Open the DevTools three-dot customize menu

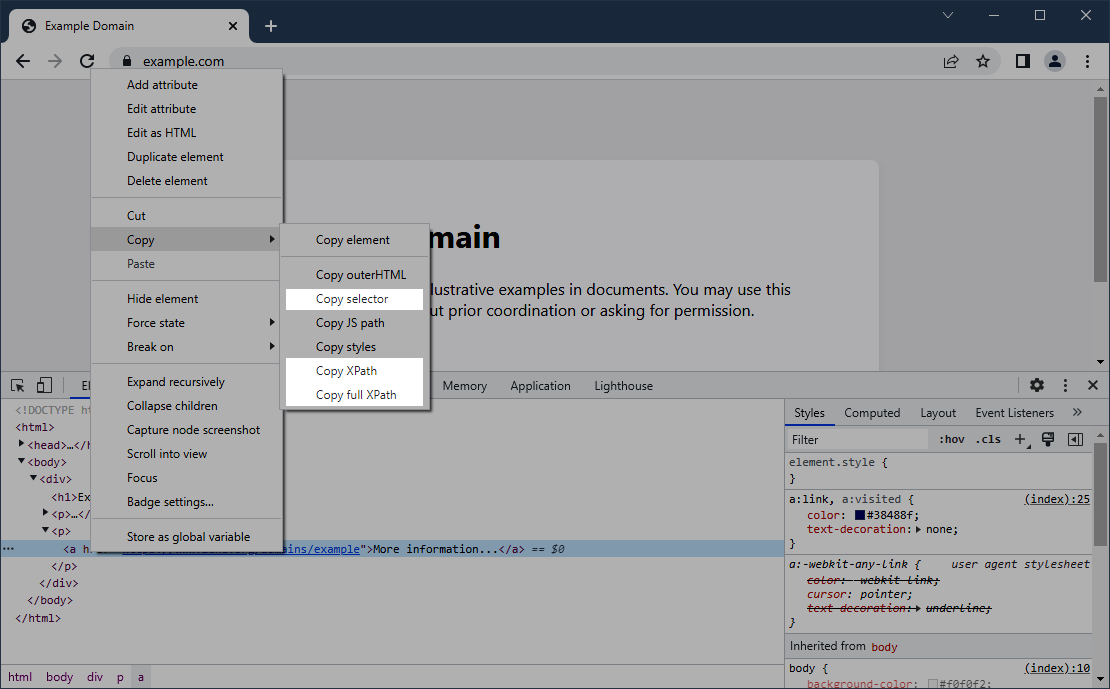coord(1065,385)
